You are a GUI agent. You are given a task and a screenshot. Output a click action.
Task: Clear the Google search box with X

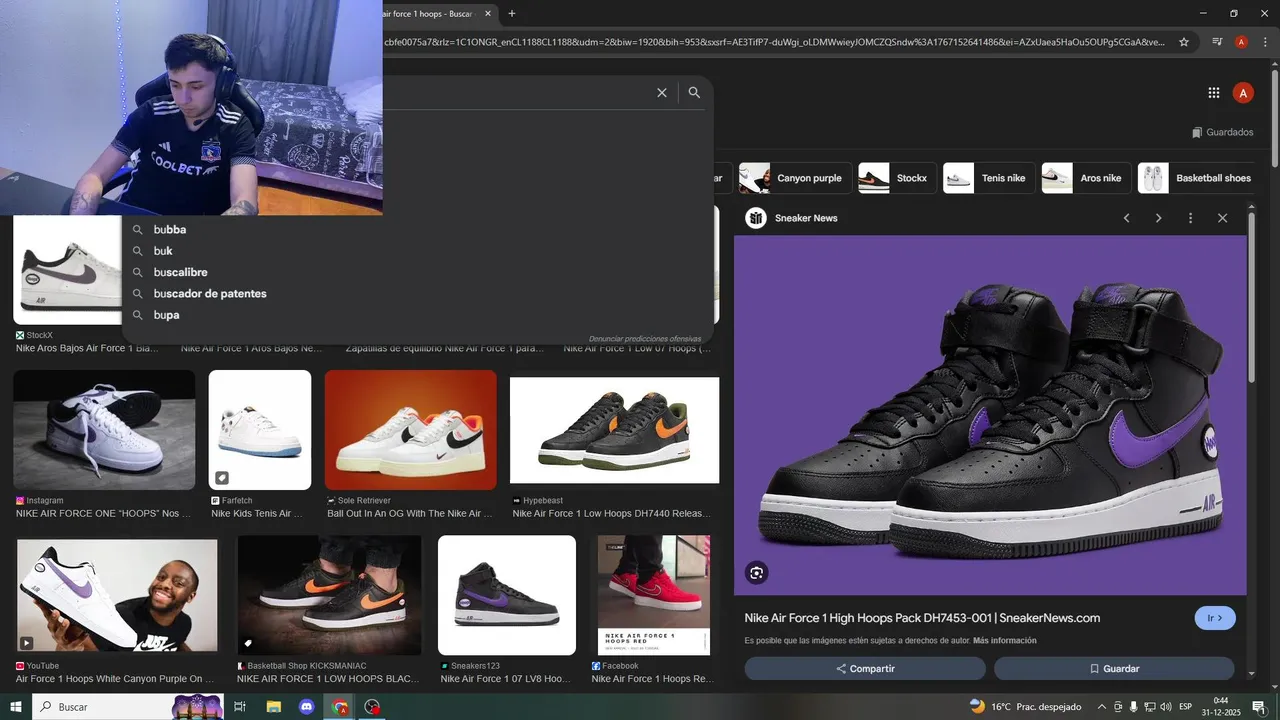pos(662,92)
